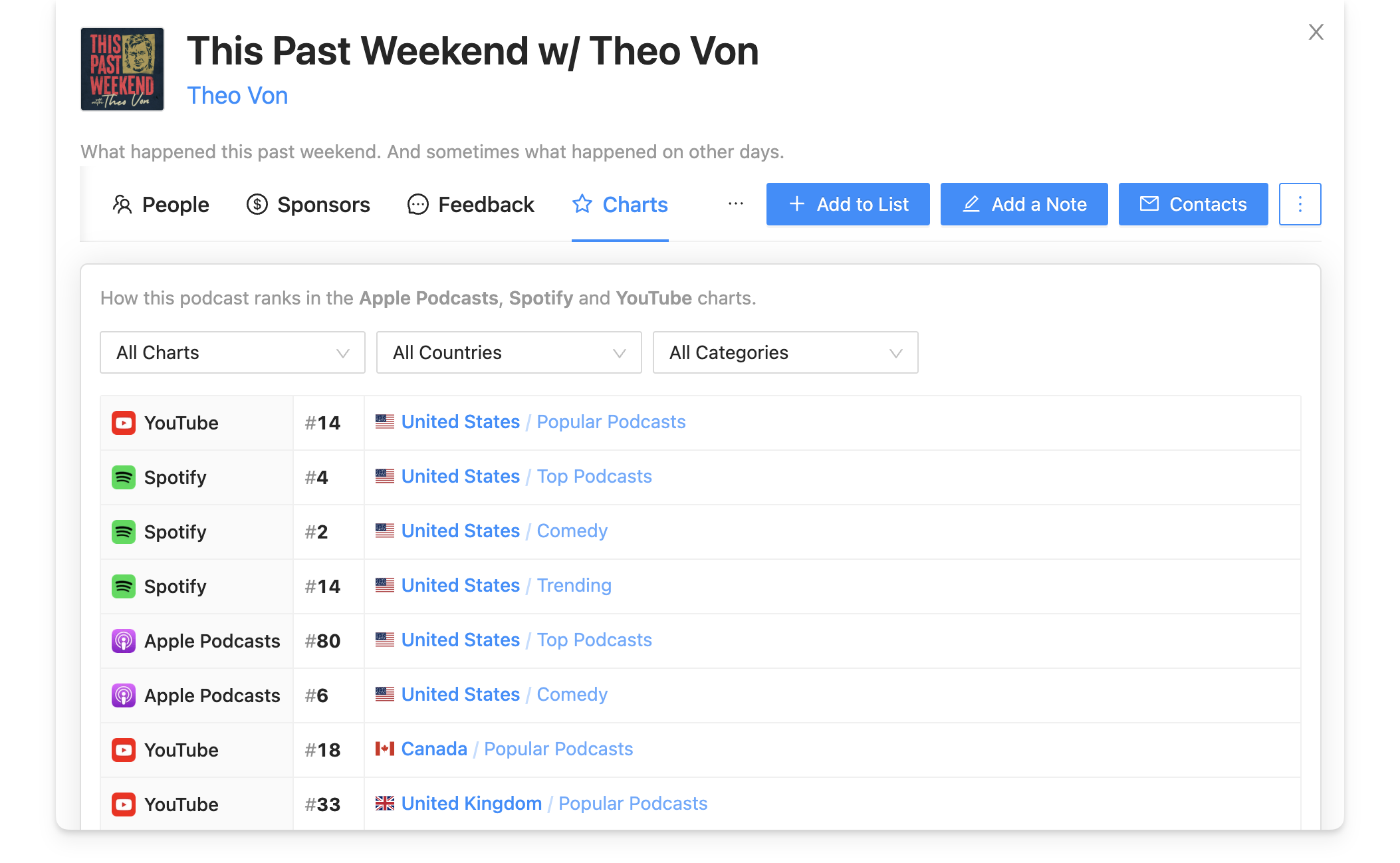Open the All Categories dropdown
Screen dimensions: 1400x863
pos(785,352)
